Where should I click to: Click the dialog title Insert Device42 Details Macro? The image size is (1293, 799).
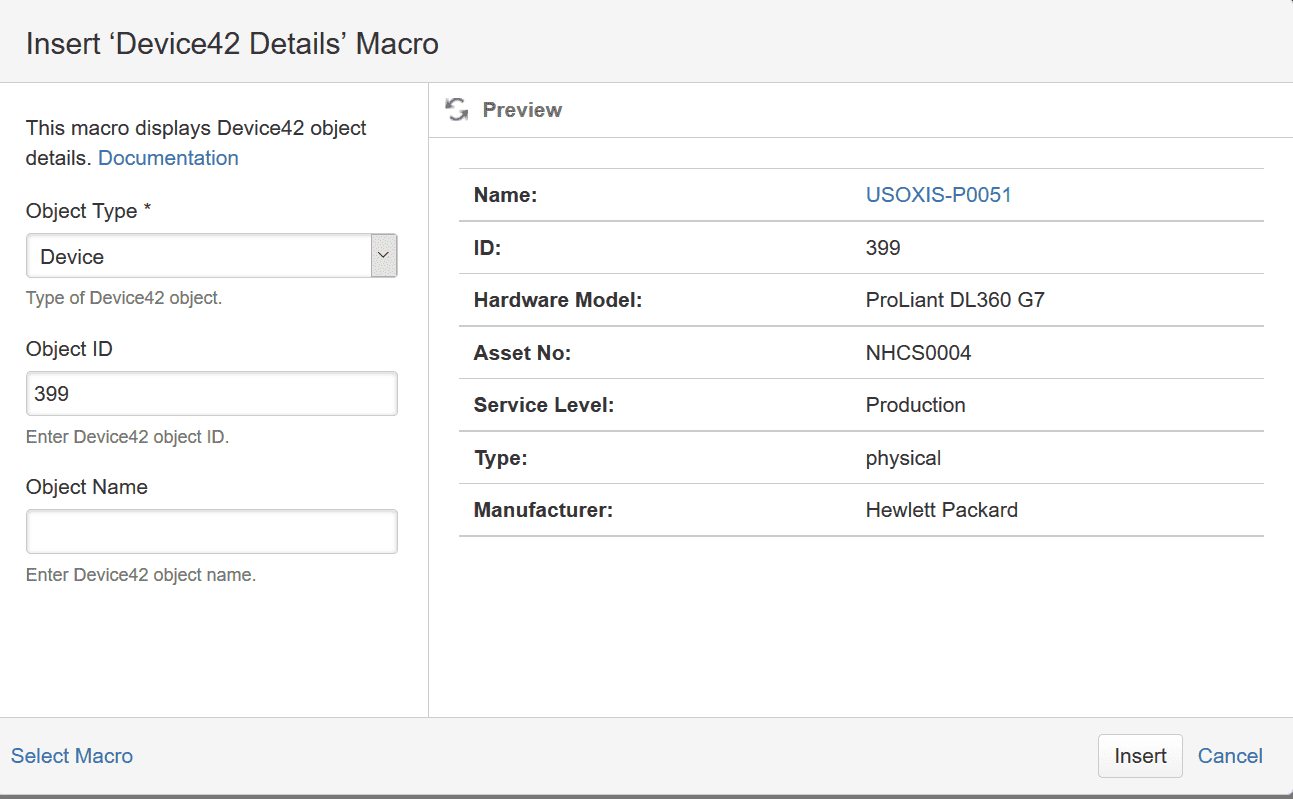pos(232,44)
